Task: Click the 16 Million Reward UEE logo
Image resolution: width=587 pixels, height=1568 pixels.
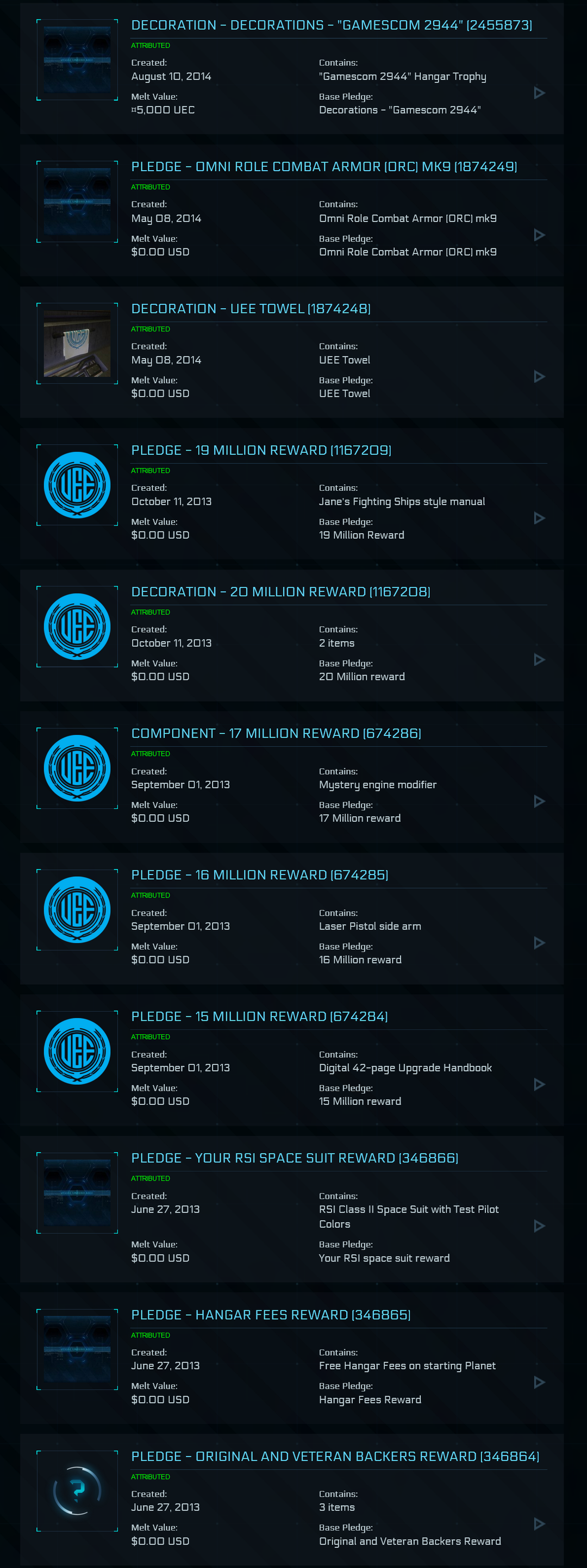Action: (77, 909)
